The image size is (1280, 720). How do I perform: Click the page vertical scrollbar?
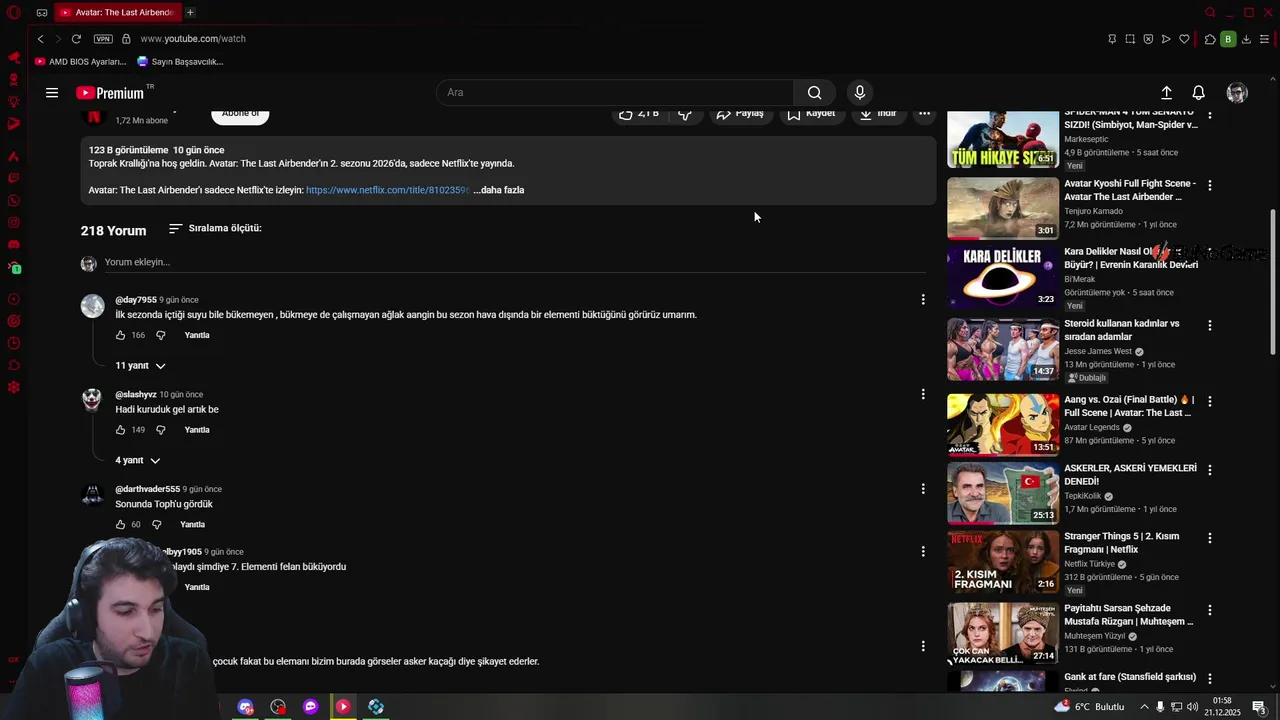1273,282
